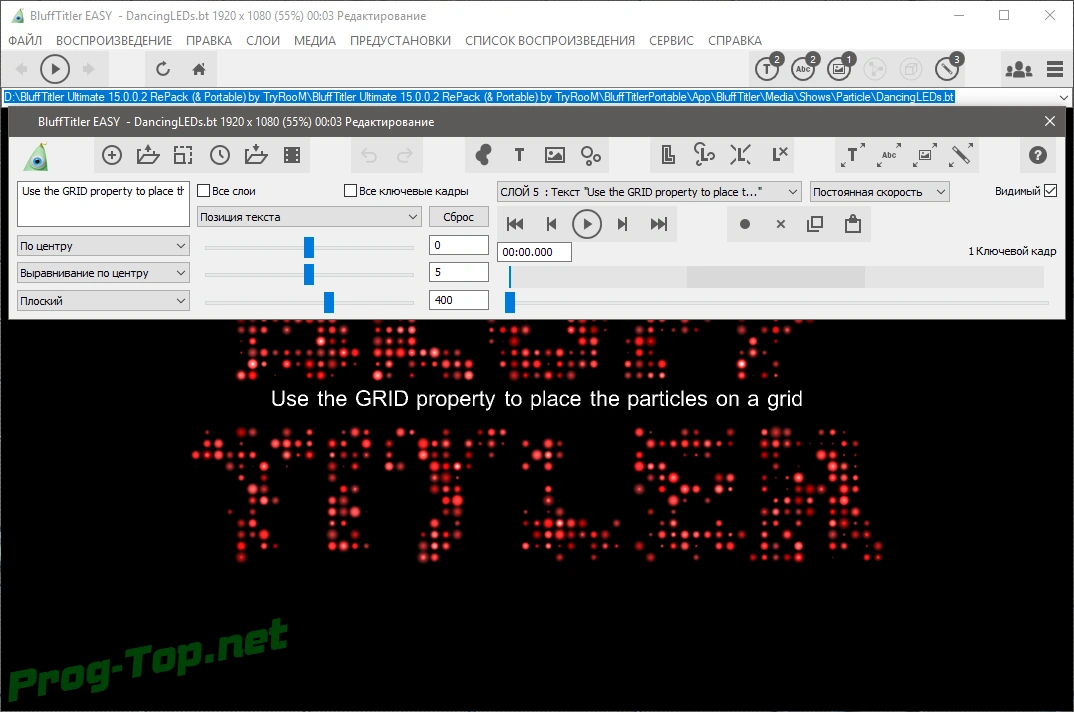Click the delete layer X icon
The image size is (1074, 712).
(x=779, y=156)
